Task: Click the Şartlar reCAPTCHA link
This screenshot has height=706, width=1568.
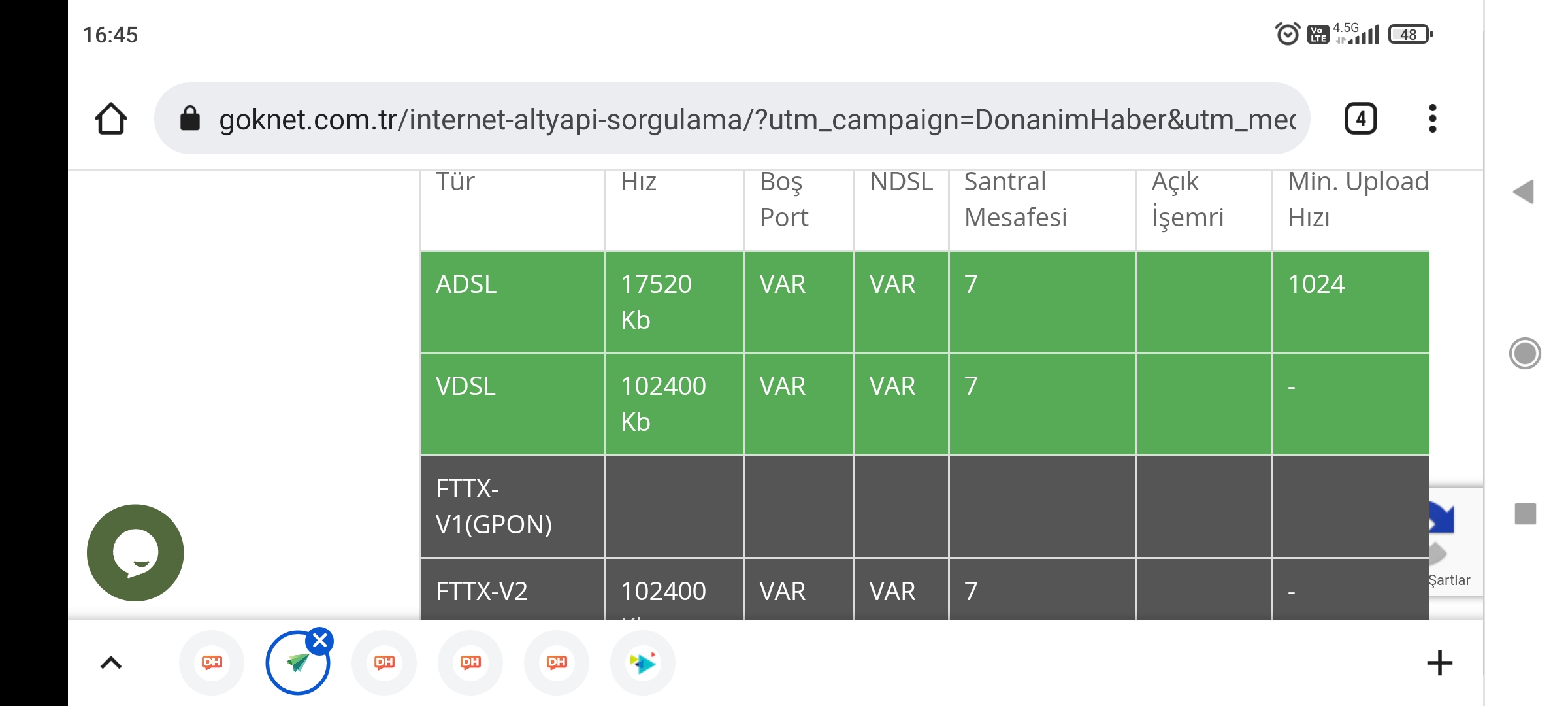Action: (1449, 580)
